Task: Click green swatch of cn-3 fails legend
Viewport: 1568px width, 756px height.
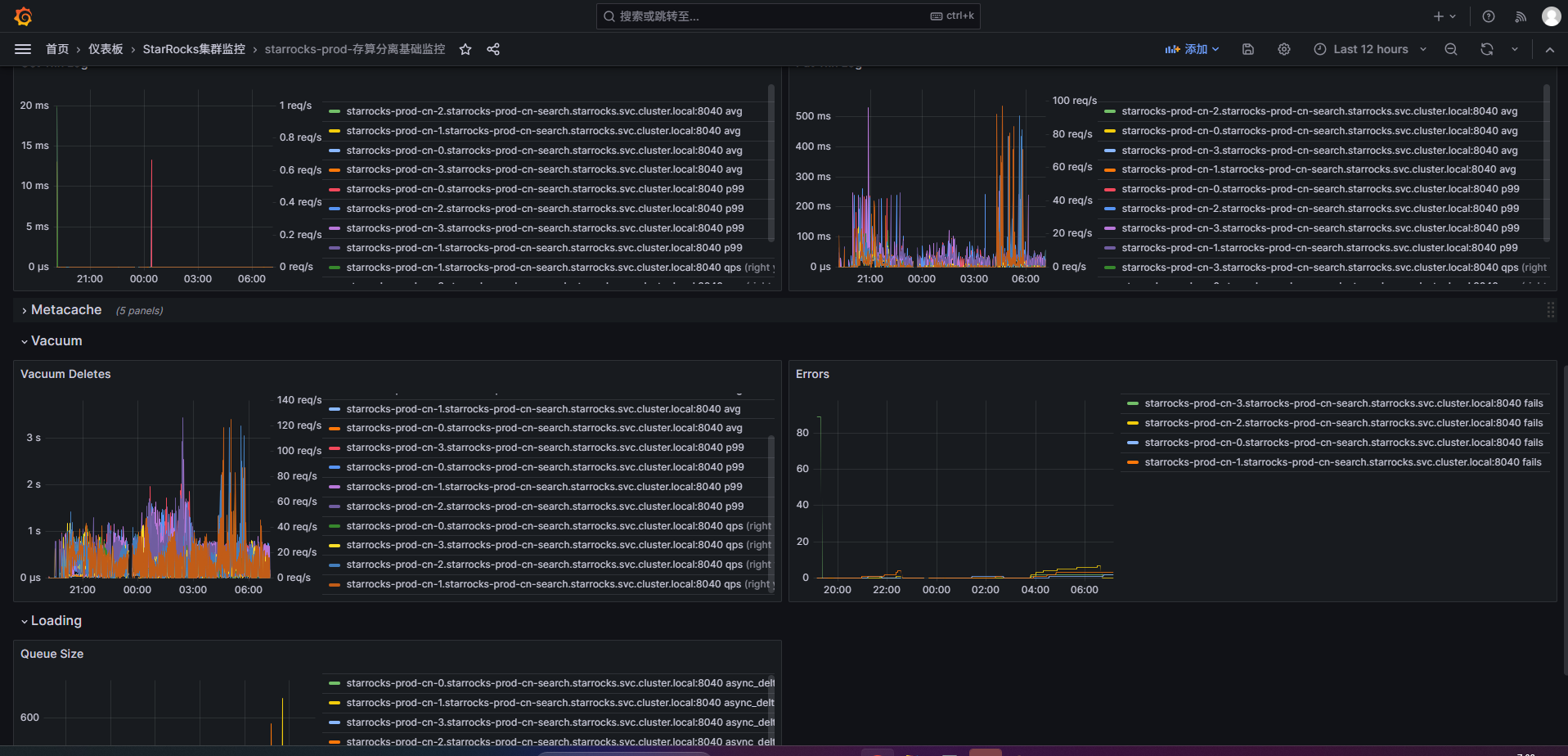Action: pos(1133,403)
